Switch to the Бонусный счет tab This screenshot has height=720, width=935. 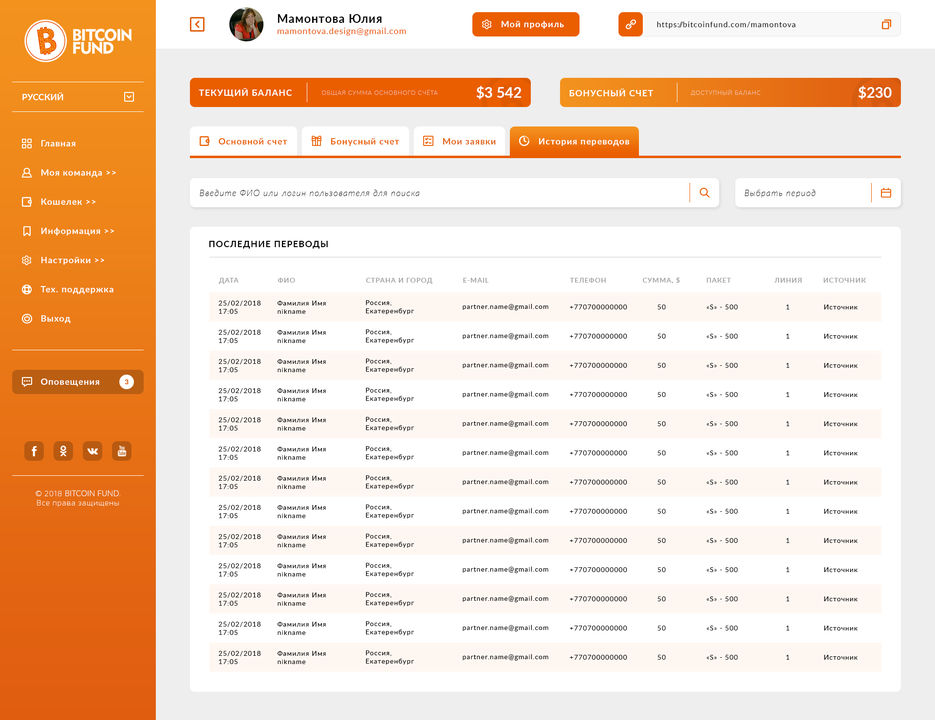point(355,141)
